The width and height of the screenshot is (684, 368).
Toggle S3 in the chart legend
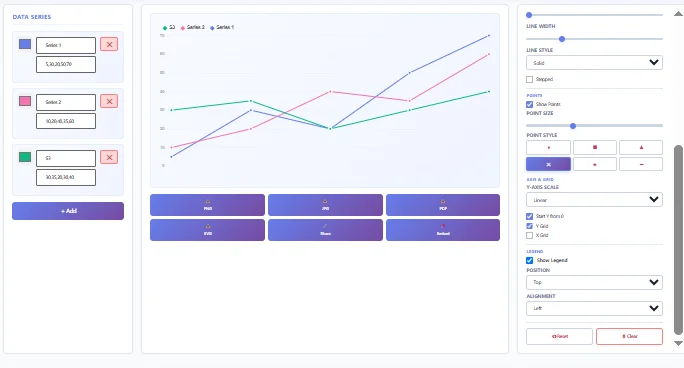point(169,27)
